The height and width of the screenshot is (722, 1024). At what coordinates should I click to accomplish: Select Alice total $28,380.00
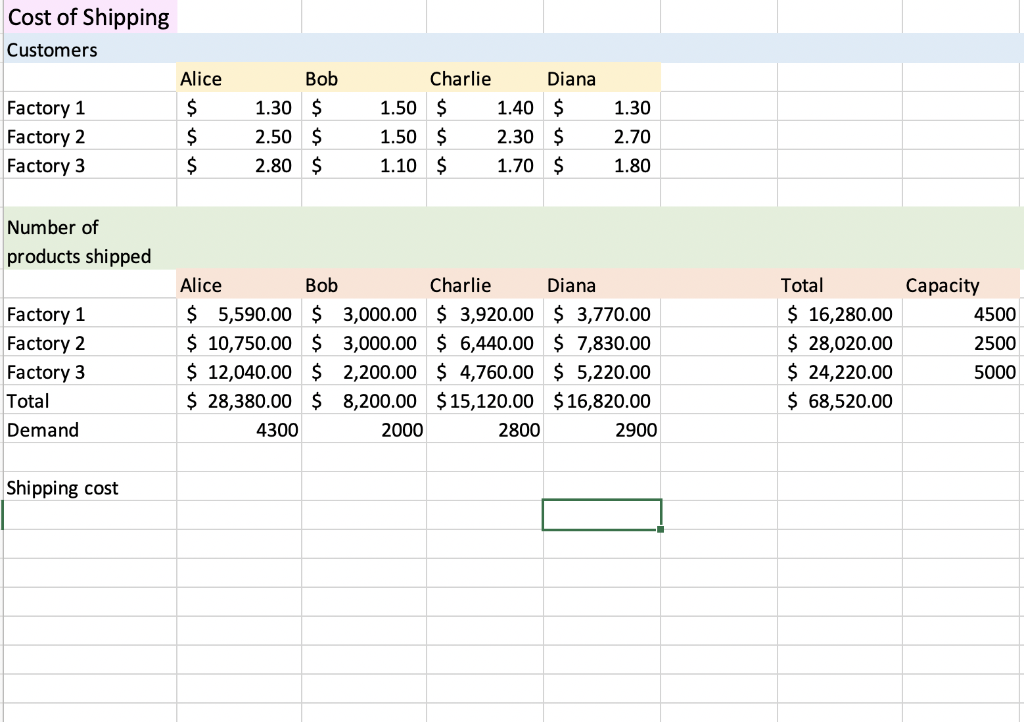click(239, 400)
